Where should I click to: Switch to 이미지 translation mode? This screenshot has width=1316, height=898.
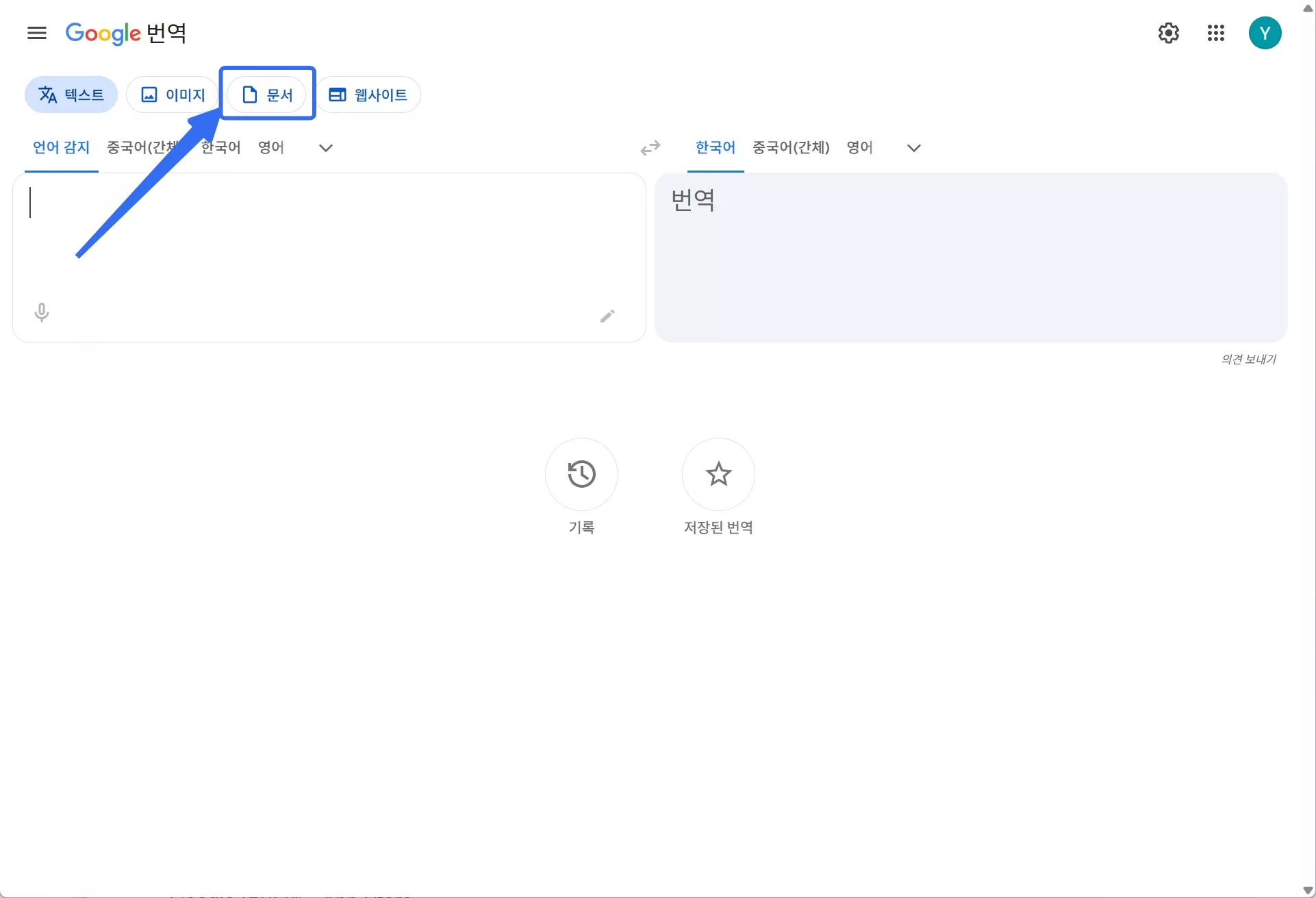pos(172,95)
